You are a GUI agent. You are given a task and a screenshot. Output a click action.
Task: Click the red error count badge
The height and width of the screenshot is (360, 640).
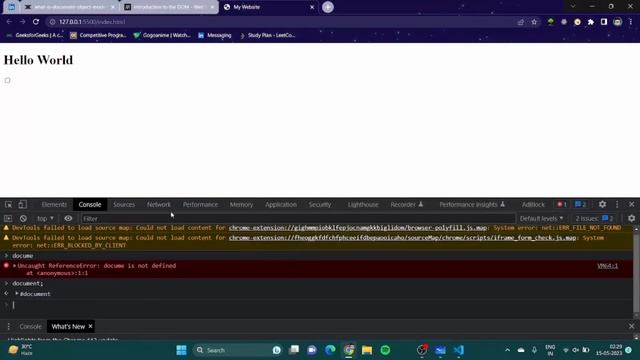click(x=562, y=204)
